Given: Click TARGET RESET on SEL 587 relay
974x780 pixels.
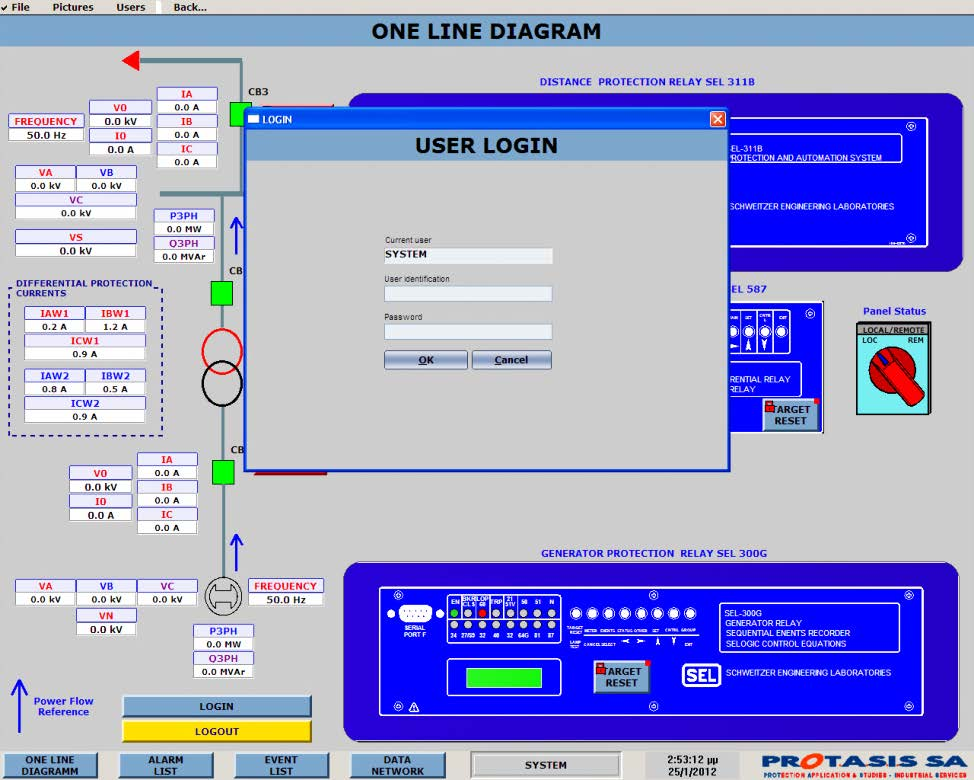Looking at the screenshot, I should point(791,415).
